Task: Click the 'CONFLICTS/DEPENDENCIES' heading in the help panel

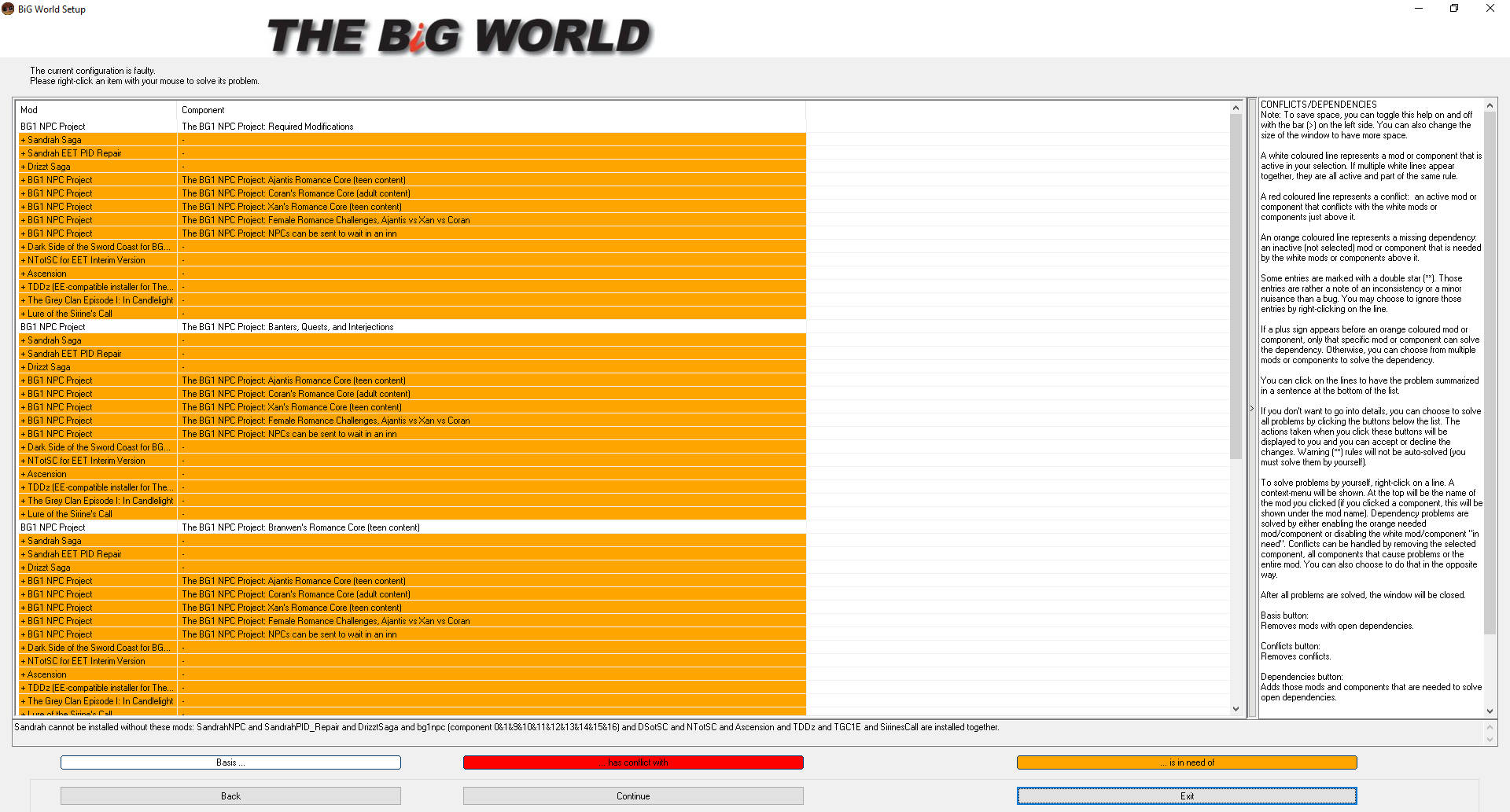Action: pyautogui.click(x=1319, y=105)
